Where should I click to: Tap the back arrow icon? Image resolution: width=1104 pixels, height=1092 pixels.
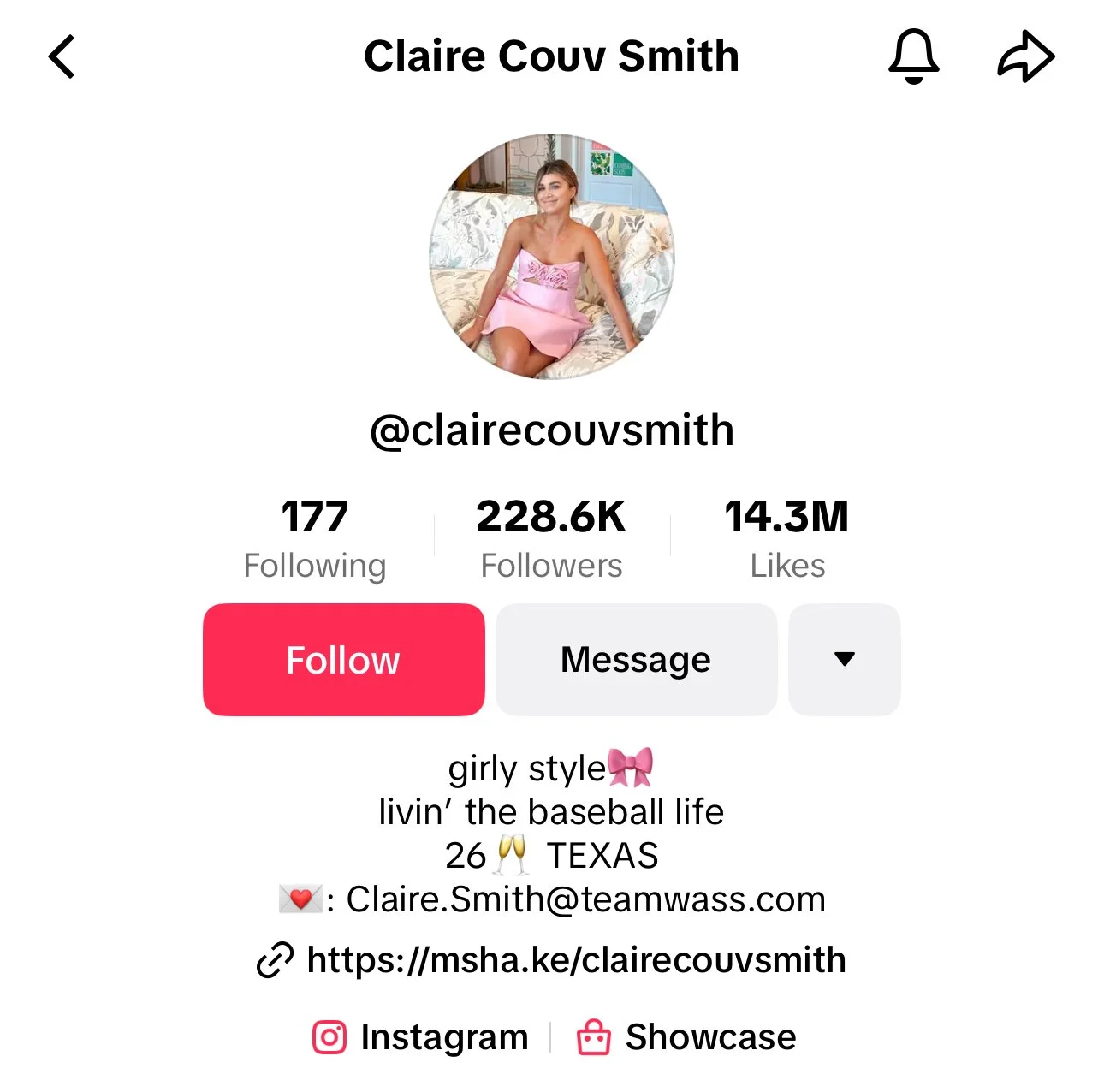[x=62, y=56]
